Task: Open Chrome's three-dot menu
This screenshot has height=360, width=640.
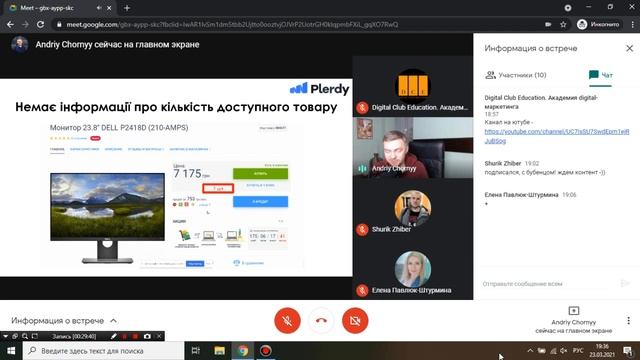Action: click(x=632, y=24)
